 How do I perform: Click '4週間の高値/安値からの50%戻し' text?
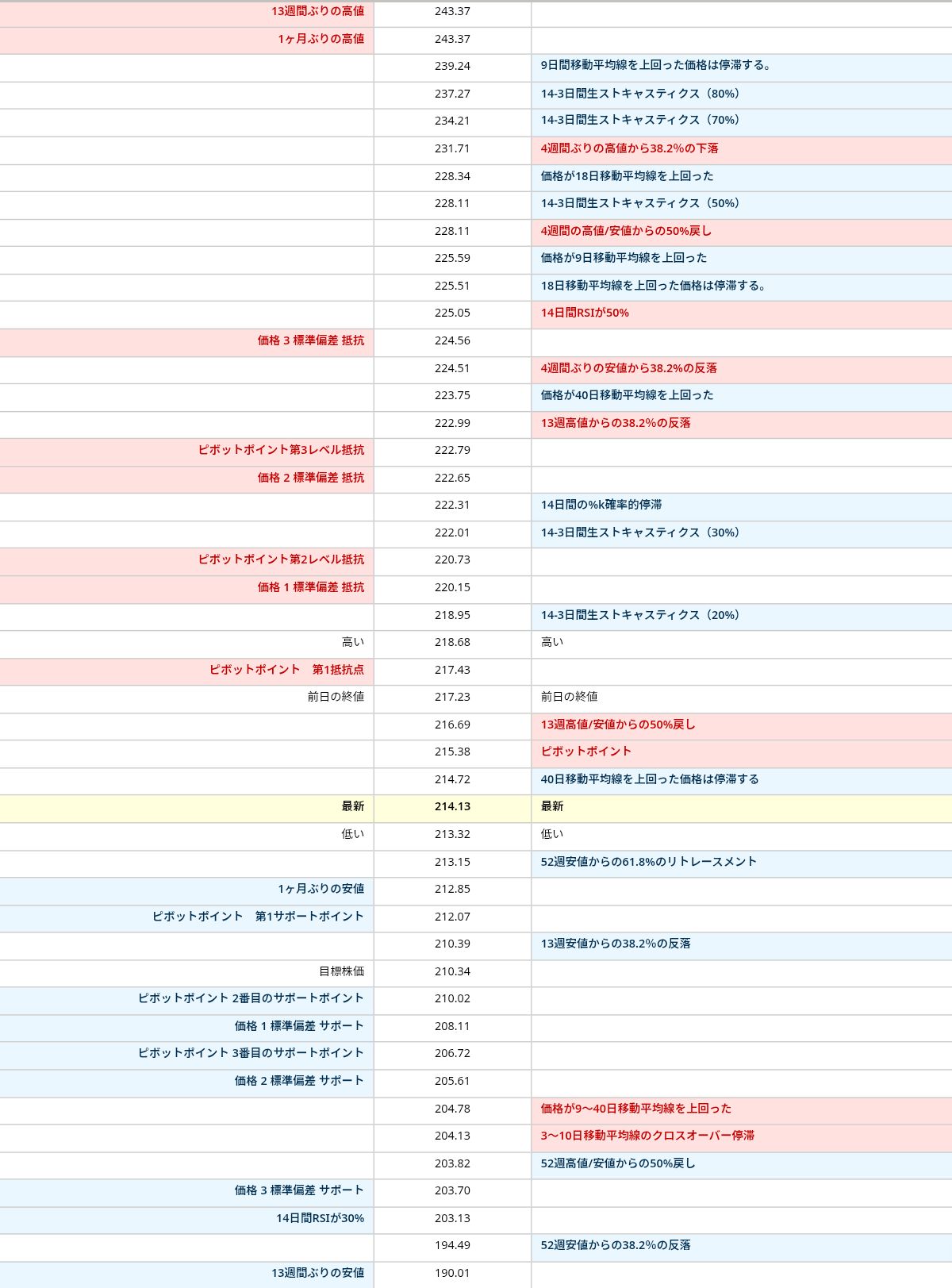coord(627,231)
